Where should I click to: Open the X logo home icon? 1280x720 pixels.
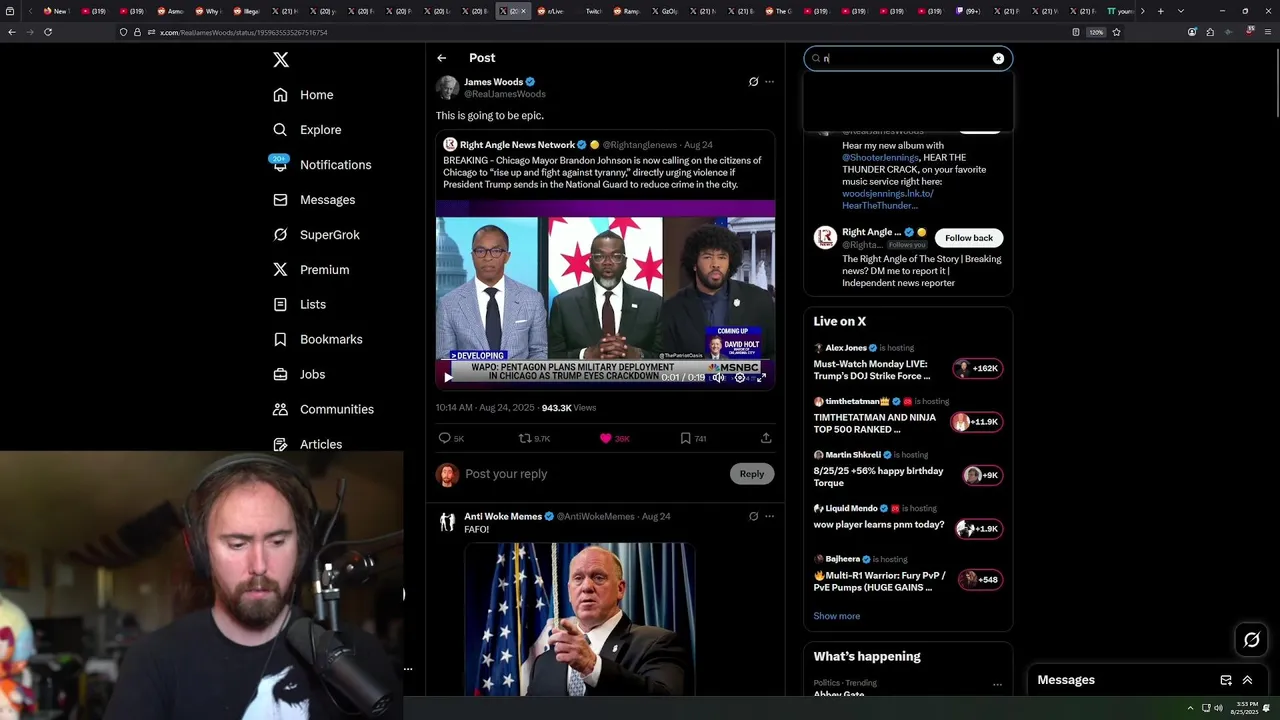point(281,60)
